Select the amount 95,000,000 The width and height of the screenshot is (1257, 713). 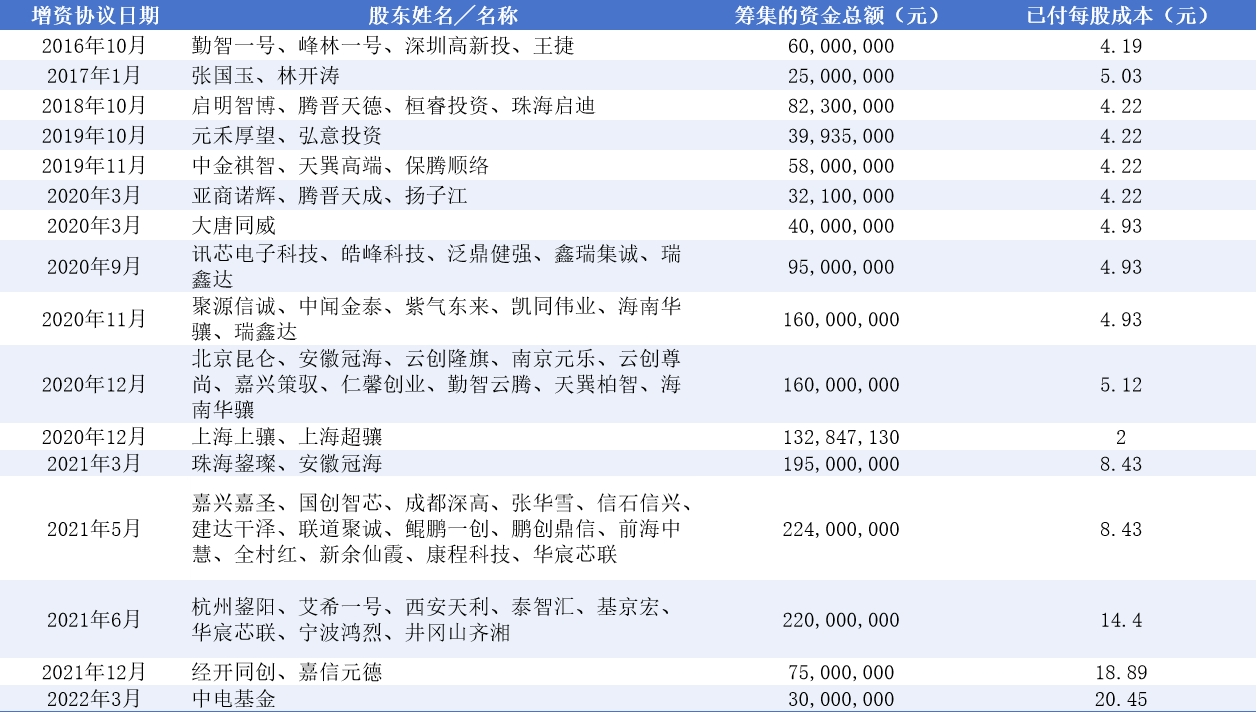tap(841, 267)
